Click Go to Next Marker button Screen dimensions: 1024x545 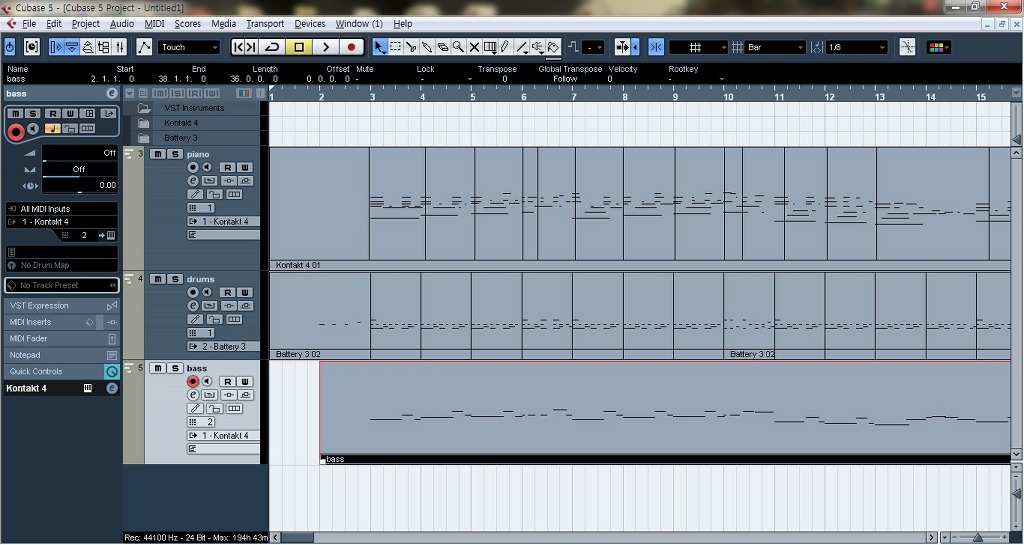coord(251,47)
